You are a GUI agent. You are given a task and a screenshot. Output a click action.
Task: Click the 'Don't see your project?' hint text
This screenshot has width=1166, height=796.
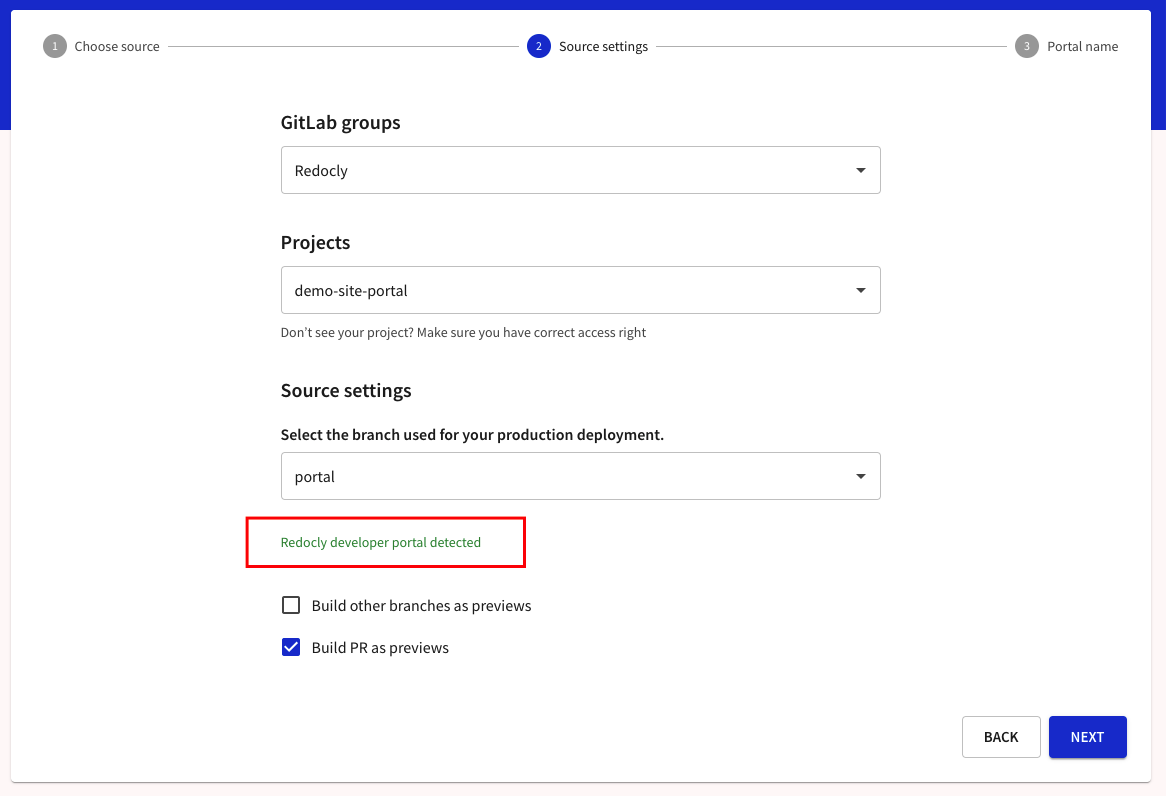click(x=463, y=333)
